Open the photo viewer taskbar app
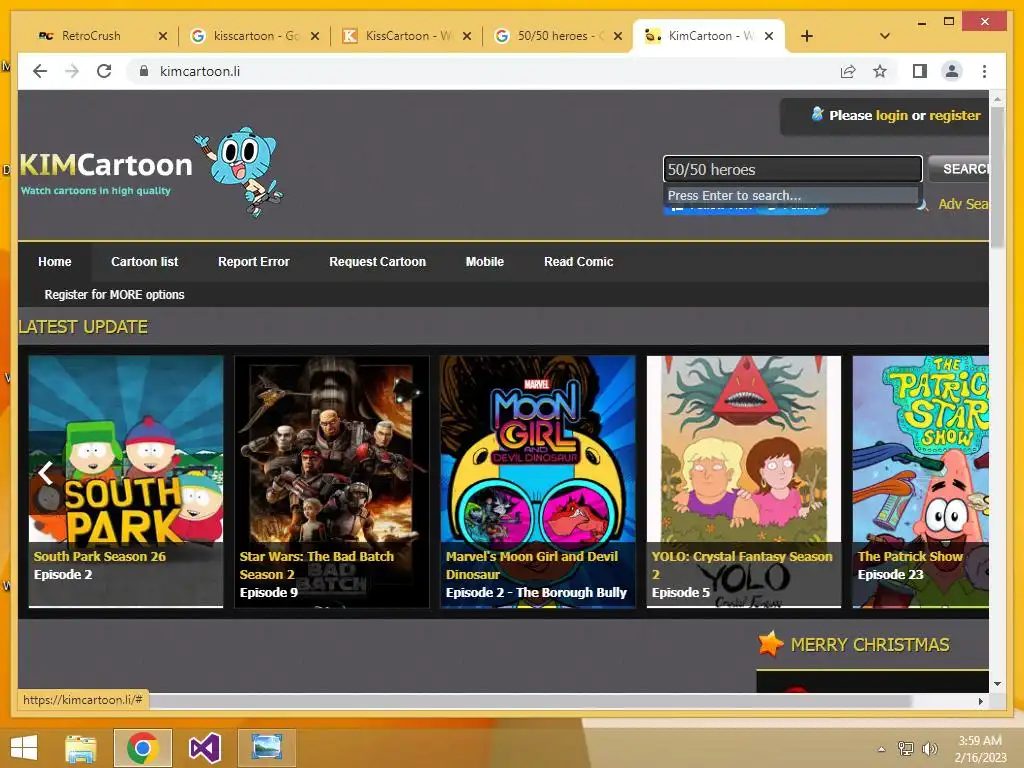This screenshot has height=768, width=1024. coord(266,748)
